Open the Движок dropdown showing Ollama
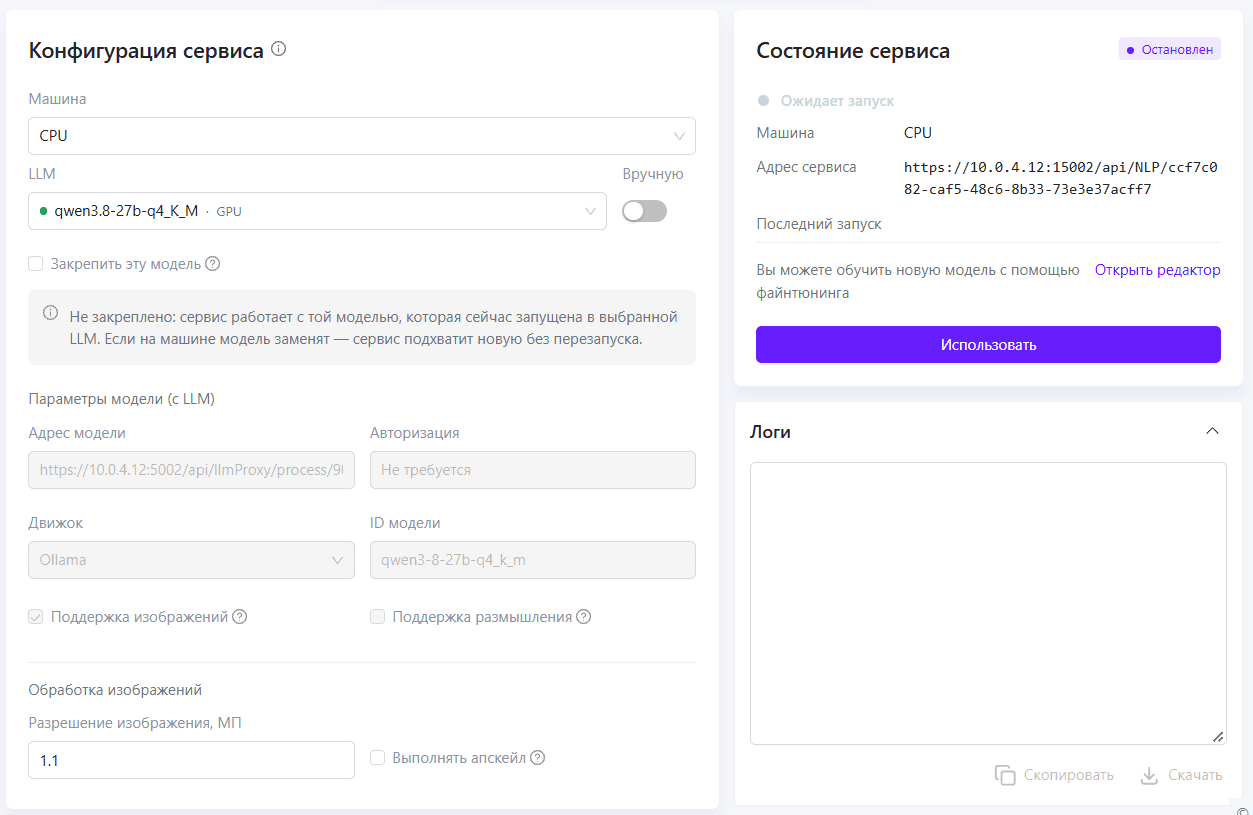Image resolution: width=1253 pixels, height=815 pixels. point(191,560)
